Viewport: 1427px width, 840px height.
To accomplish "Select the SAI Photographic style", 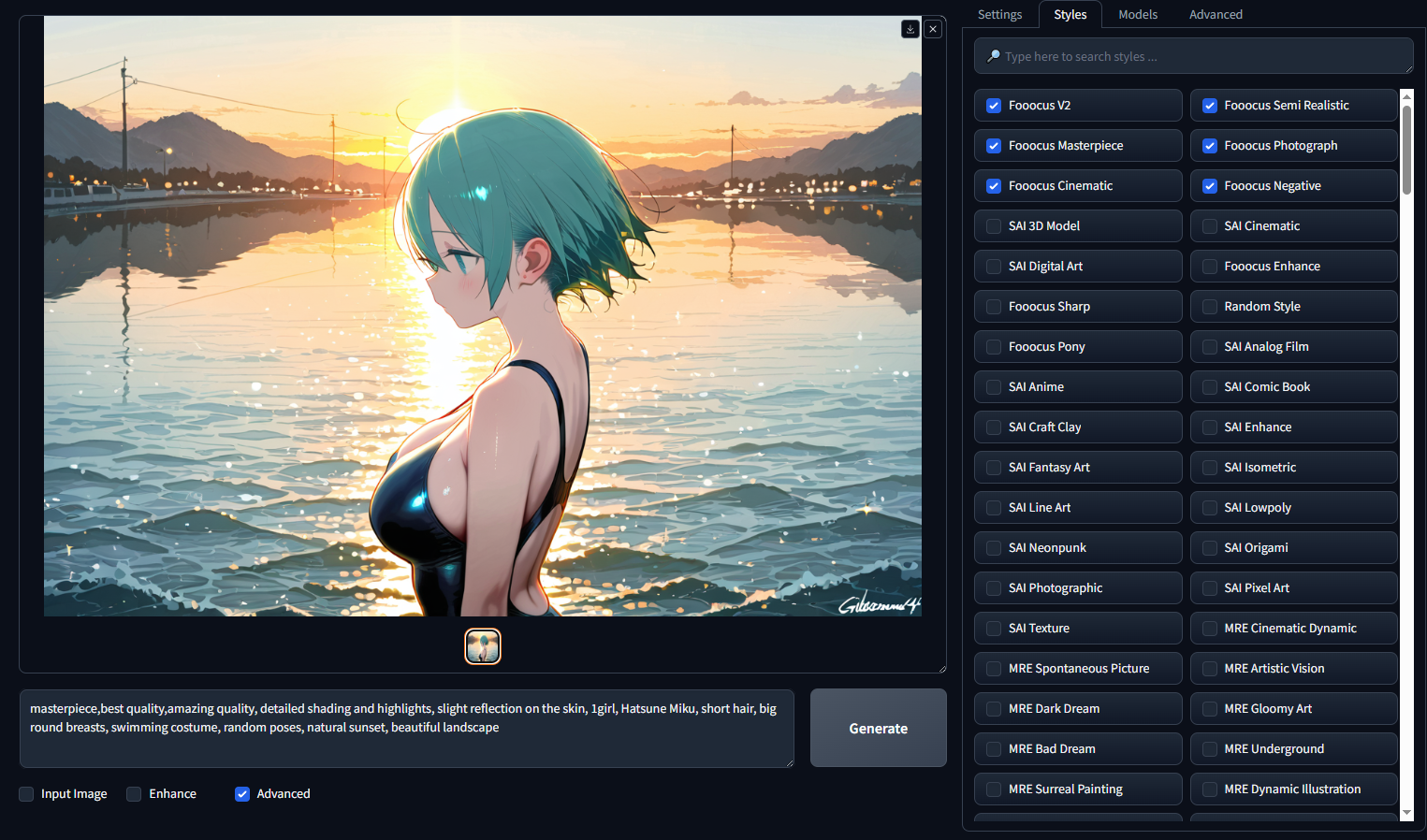I will click(x=994, y=588).
